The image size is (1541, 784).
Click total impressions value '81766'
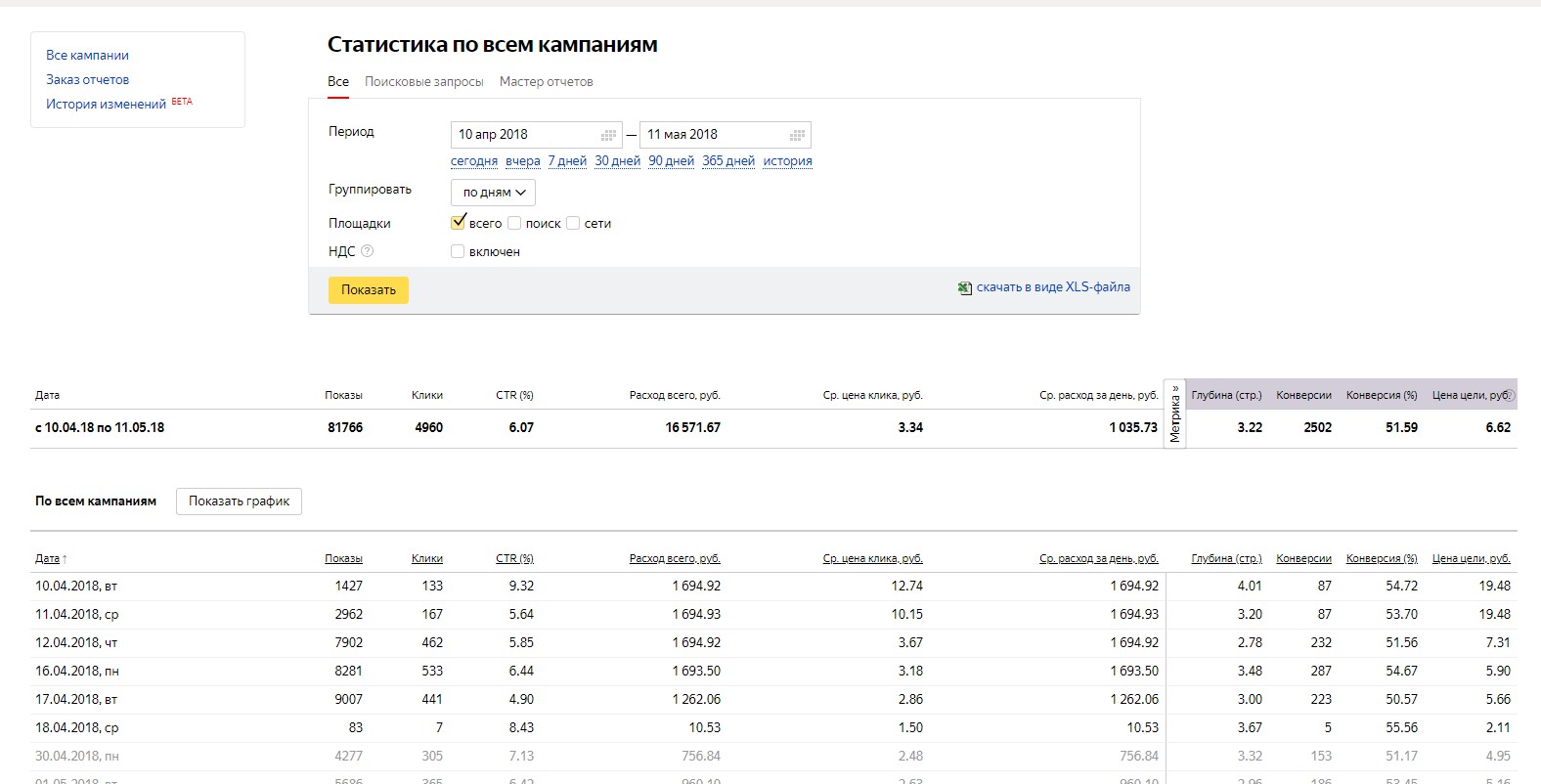point(345,427)
